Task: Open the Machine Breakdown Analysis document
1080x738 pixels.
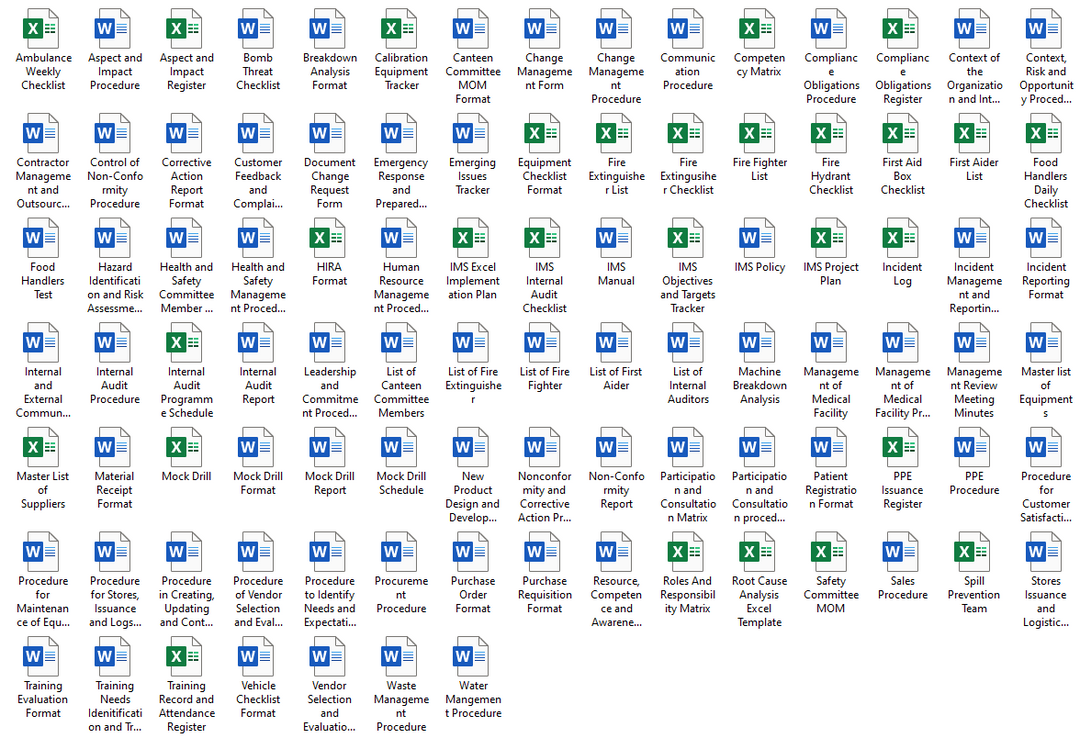Action: (x=759, y=343)
